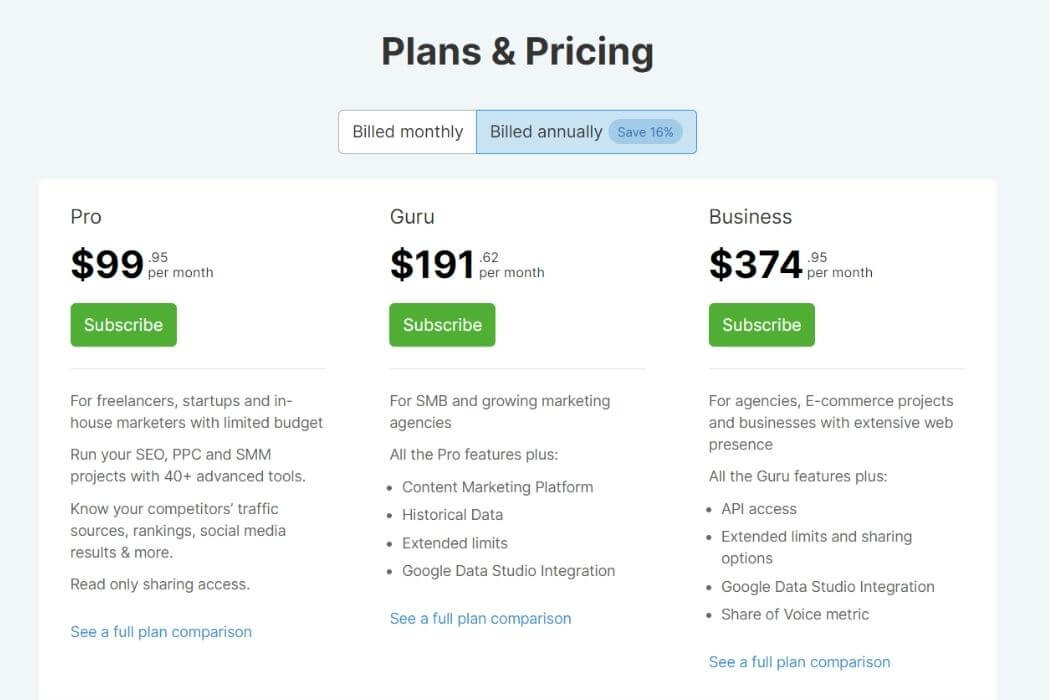The image size is (1050, 700).
Task: Select the Billed annually option
Action: pyautogui.click(x=586, y=132)
